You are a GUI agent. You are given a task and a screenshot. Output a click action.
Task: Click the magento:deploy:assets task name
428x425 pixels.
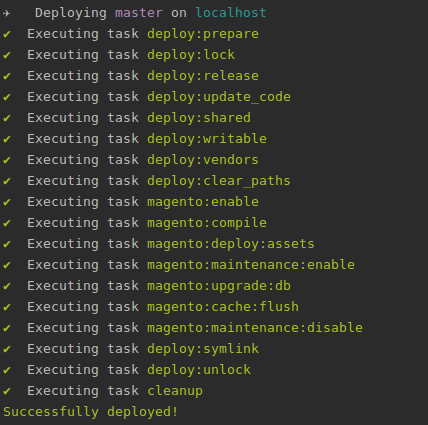[x=231, y=244]
